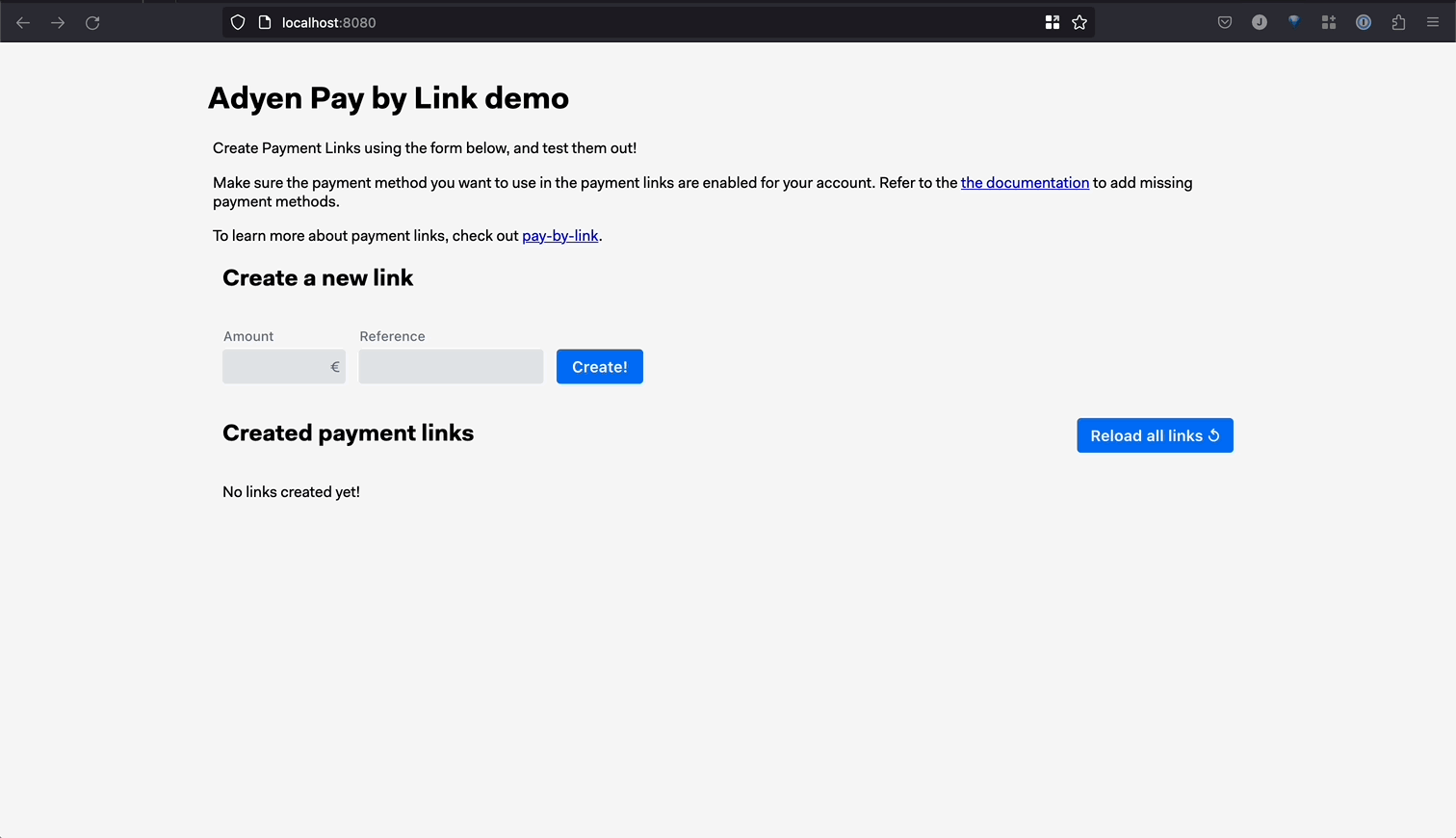Click Reload all links button
This screenshot has width=1456, height=838.
(1155, 435)
